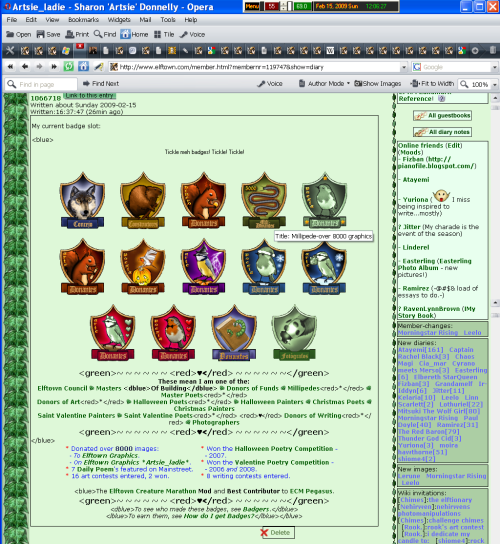Click the All diary notes button

coord(442,132)
